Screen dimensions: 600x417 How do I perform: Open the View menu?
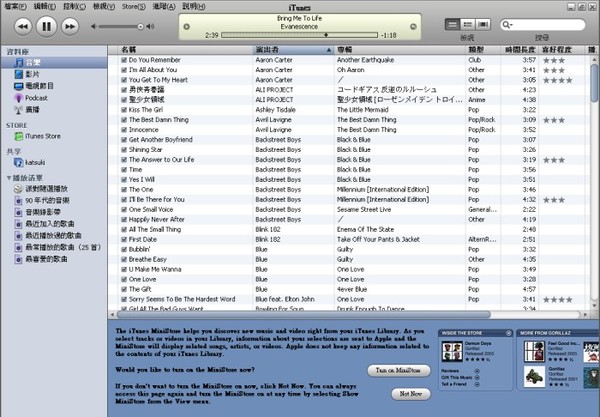[x=104, y=7]
